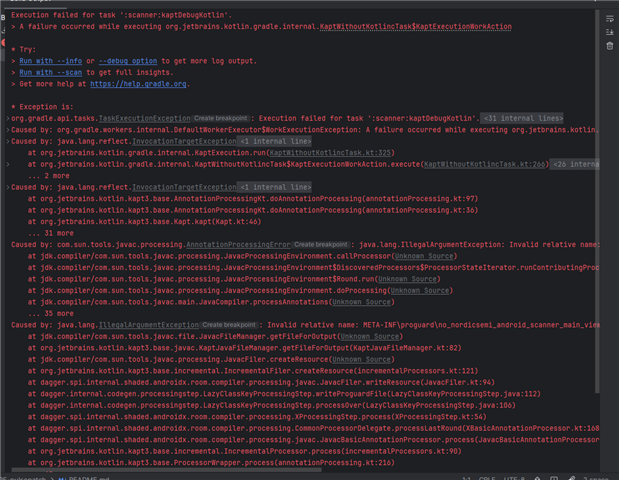Viewport: 619px width, 480px height.
Task: Expand fold arrow beside TaskExecutionException line
Action: point(8,118)
